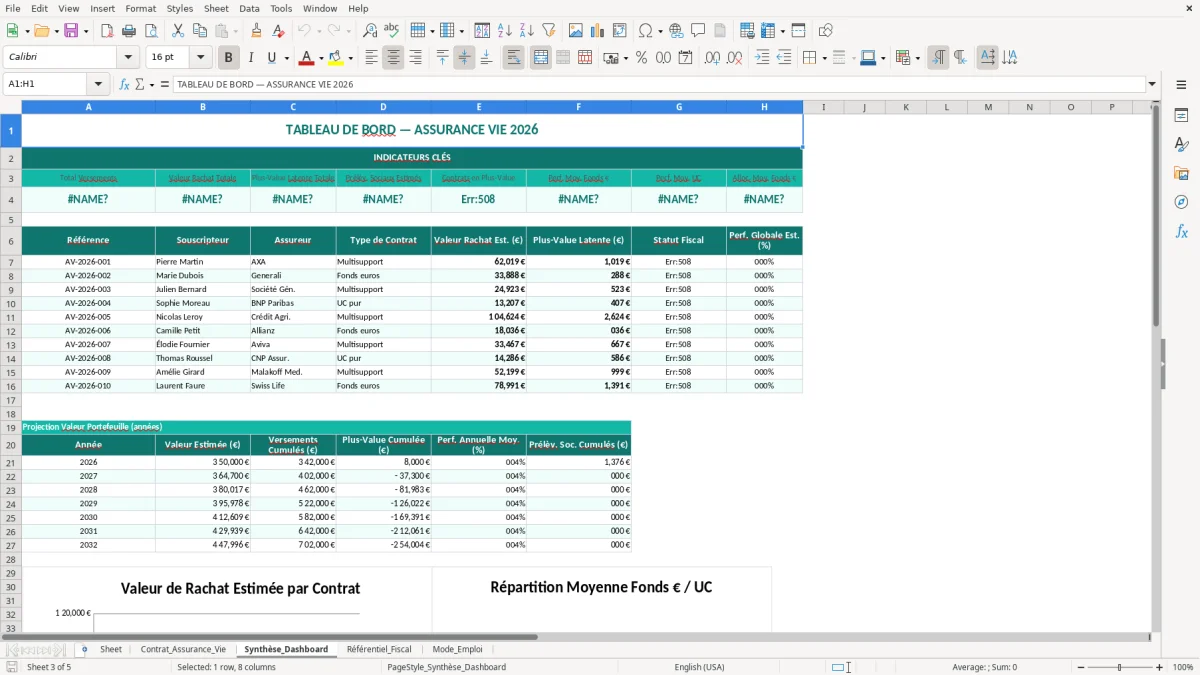
Task: Apply the yellow Background Color swatch
Action: [x=336, y=58]
